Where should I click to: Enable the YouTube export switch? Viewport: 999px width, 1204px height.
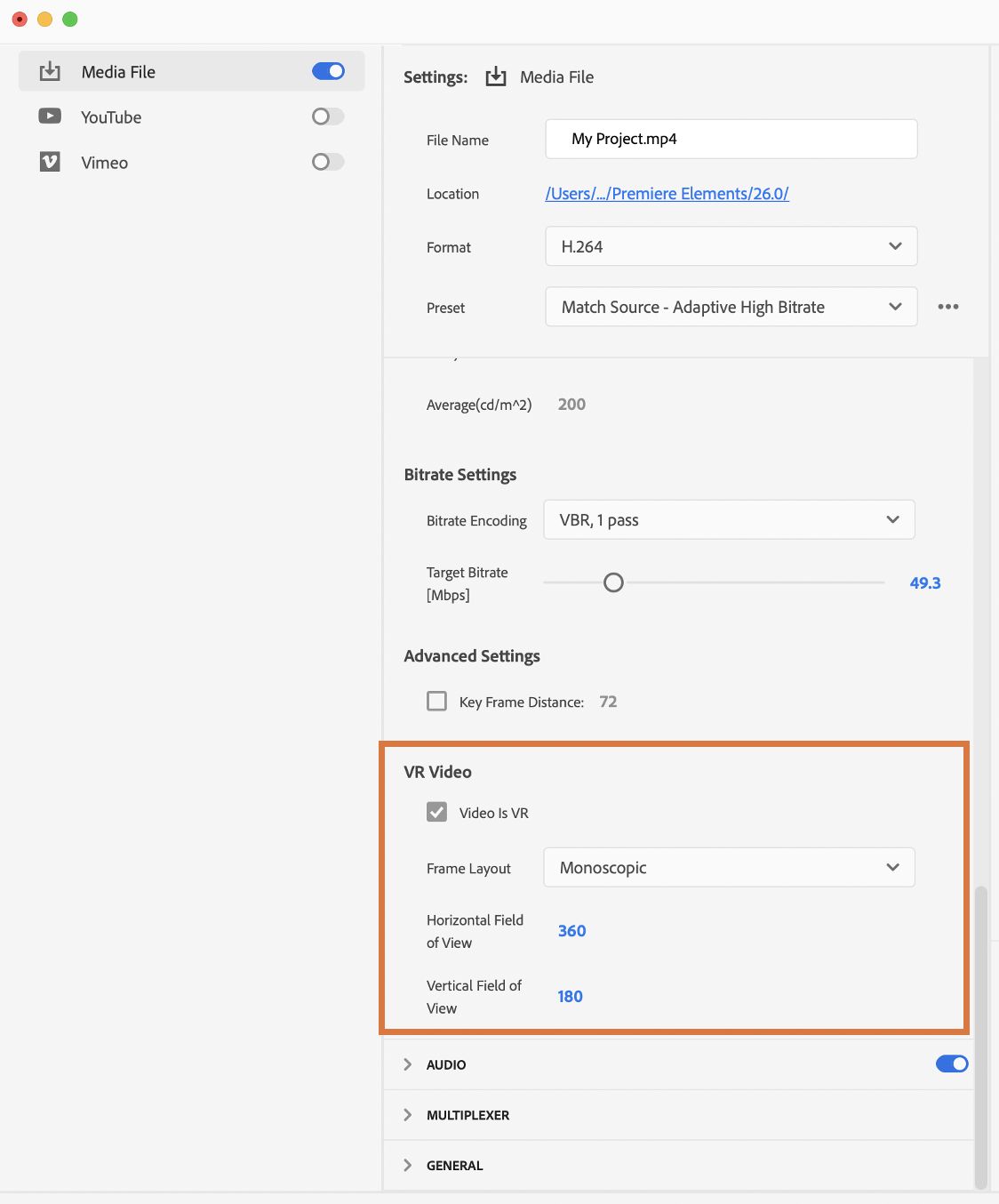click(328, 116)
